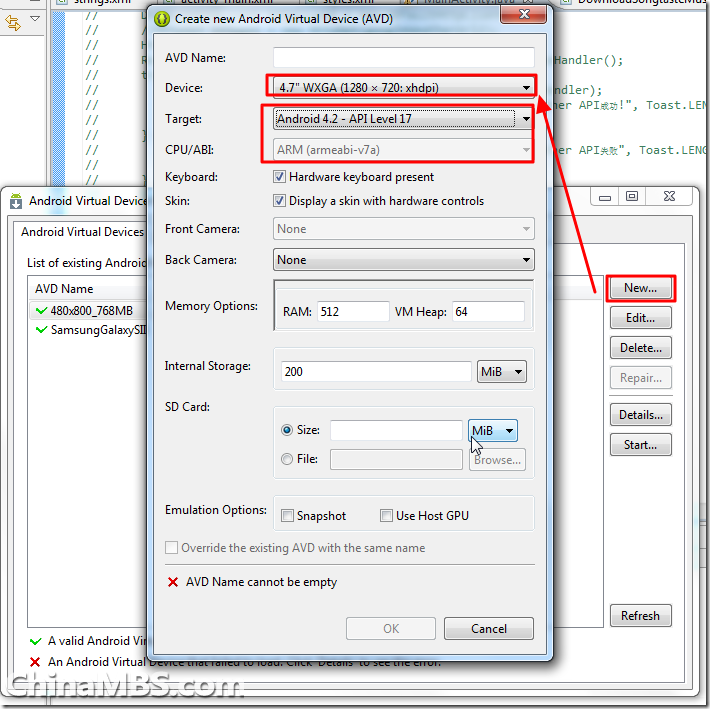This screenshot has width=710, height=709.
Task: Select the SD Card File radio button
Action: pos(287,459)
